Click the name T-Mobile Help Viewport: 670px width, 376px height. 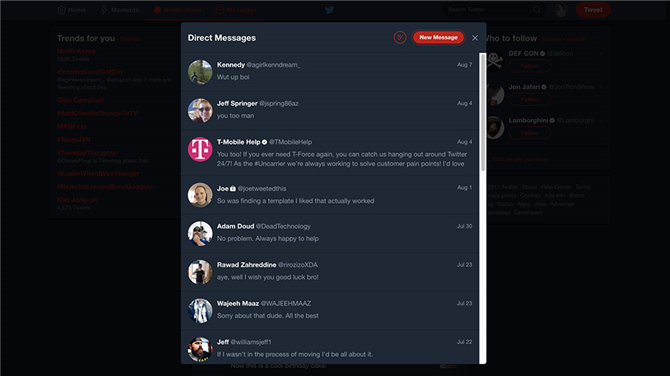[238, 142]
